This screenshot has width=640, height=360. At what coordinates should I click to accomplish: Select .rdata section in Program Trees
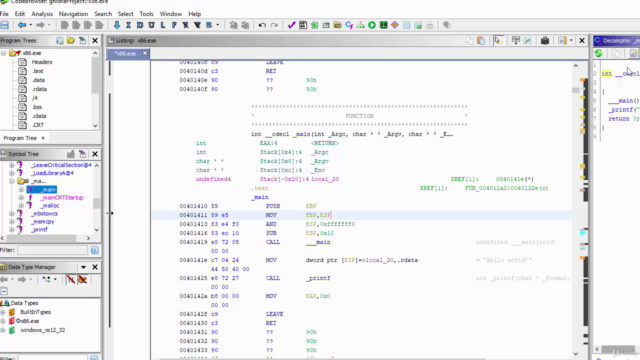[39, 89]
